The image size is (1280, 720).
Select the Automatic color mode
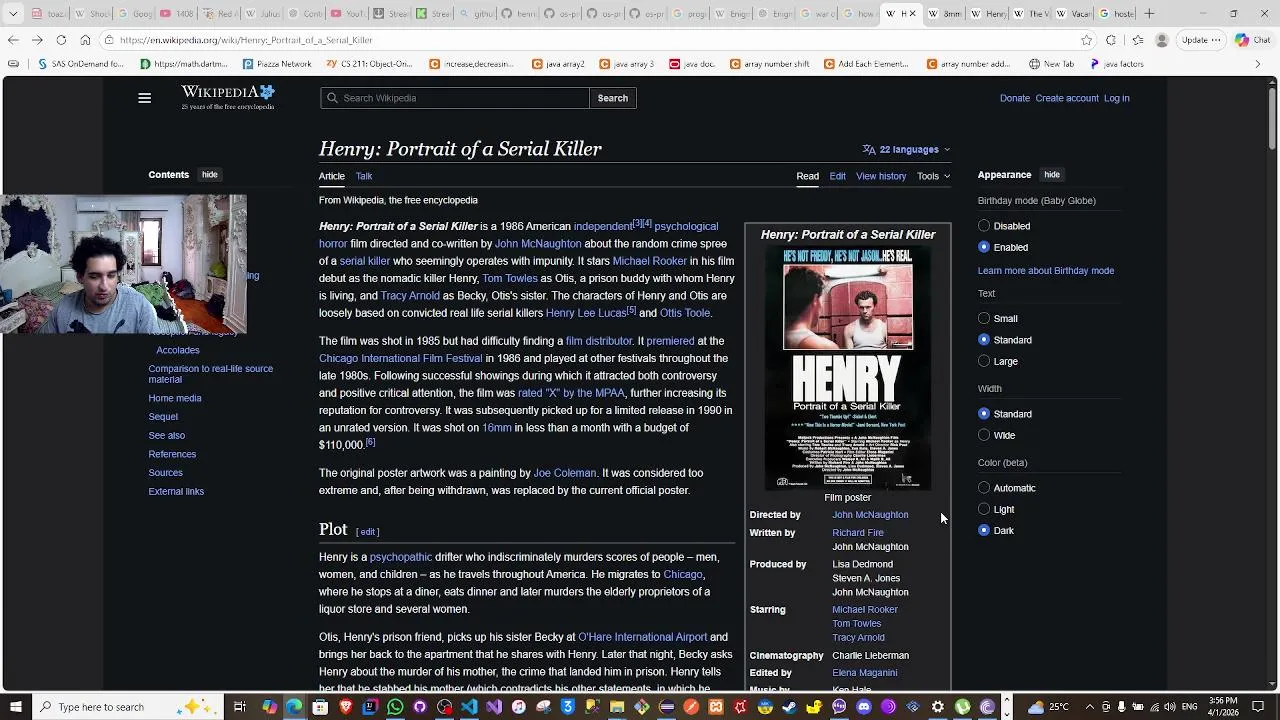click(984, 488)
